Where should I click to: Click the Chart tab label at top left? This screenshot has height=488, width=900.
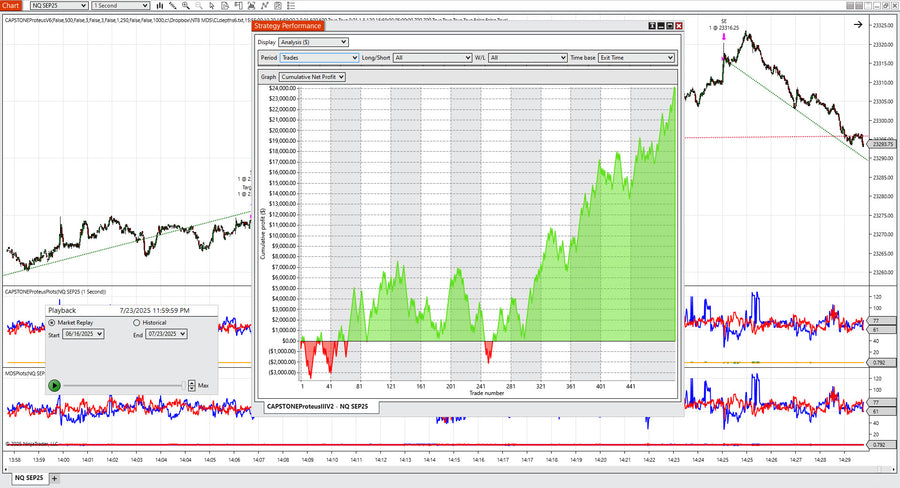click(x=11, y=6)
